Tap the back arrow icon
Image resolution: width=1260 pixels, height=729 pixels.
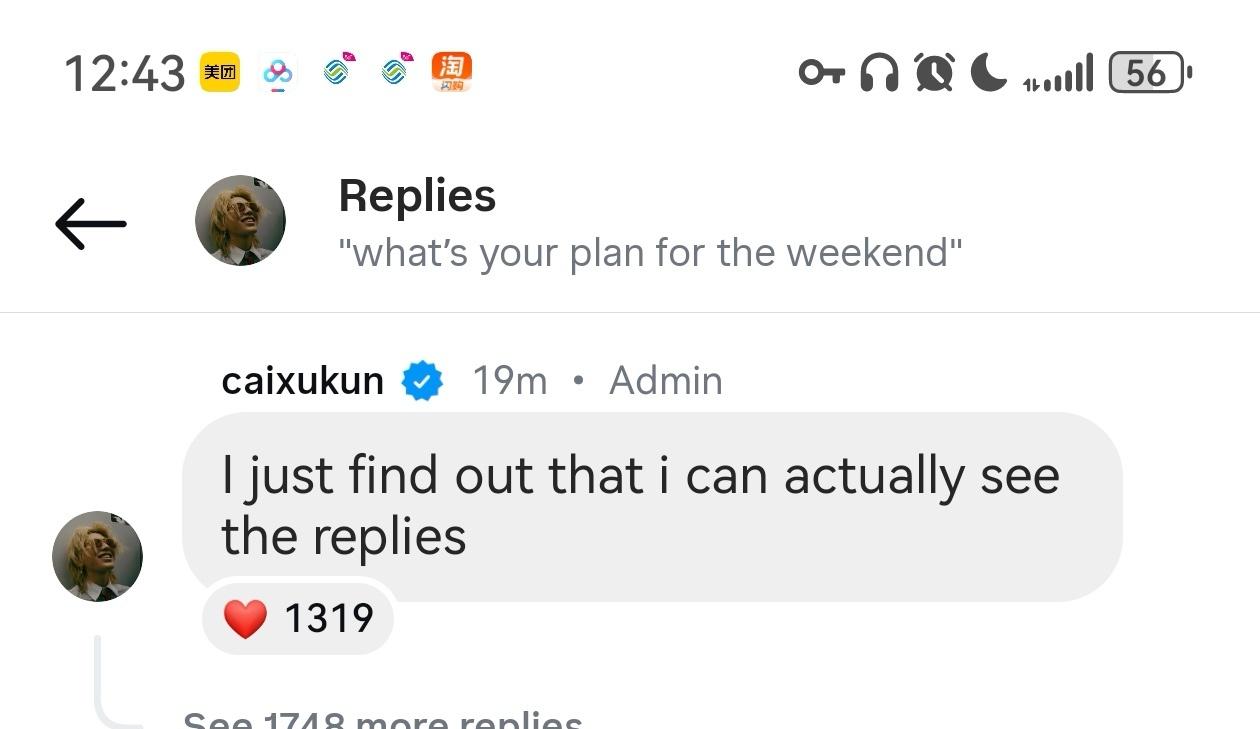tap(91, 223)
